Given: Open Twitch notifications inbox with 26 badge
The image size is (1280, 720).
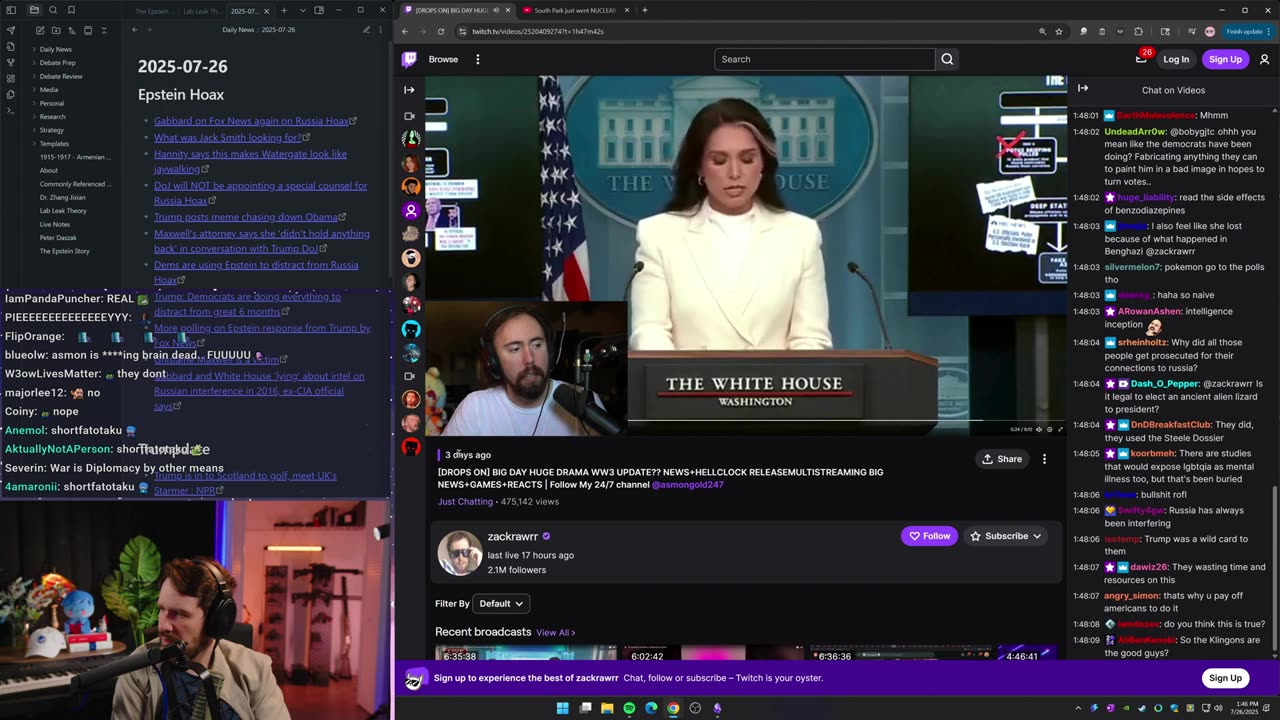Looking at the screenshot, I should point(1141,58).
